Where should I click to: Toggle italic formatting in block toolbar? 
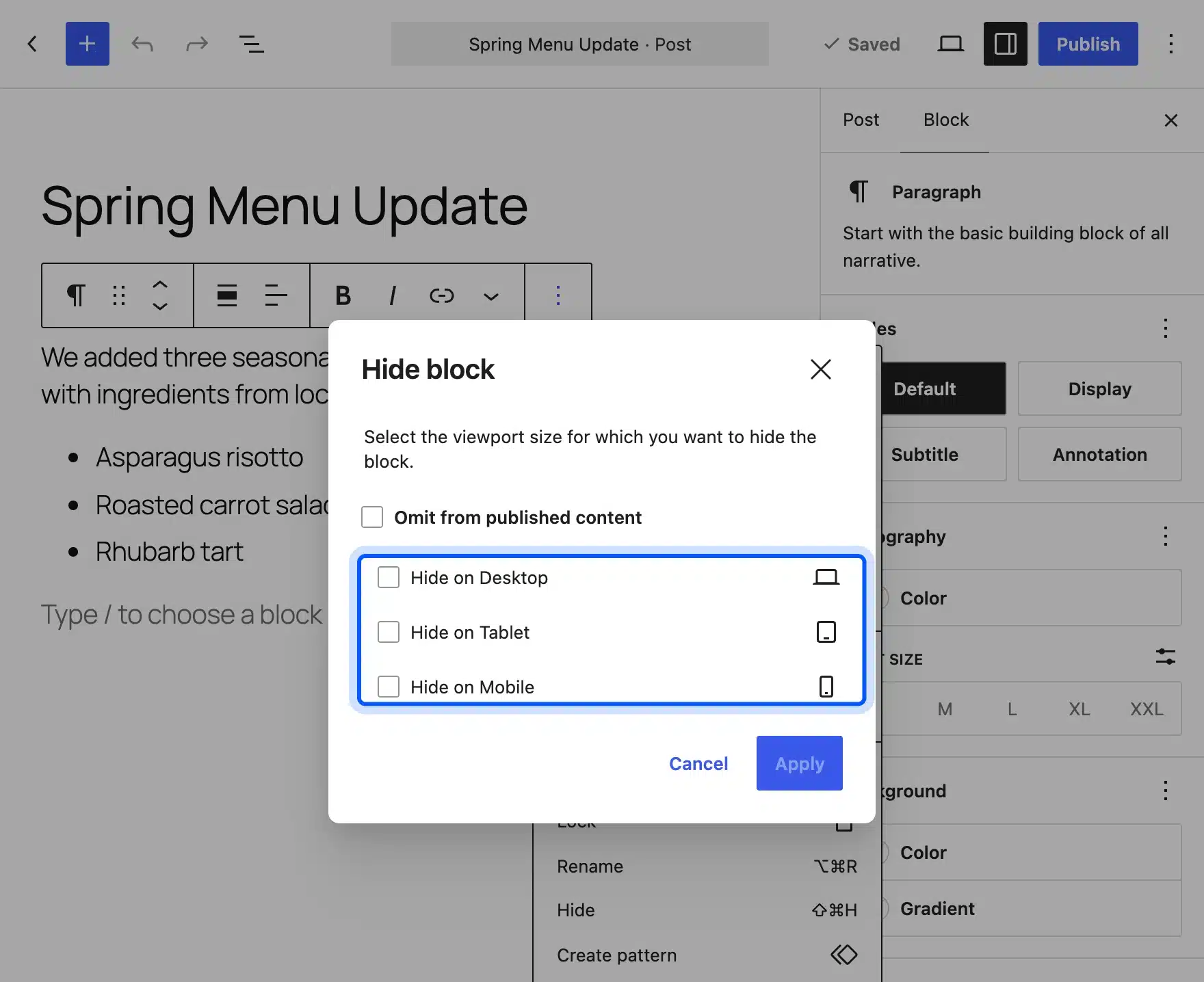point(393,295)
